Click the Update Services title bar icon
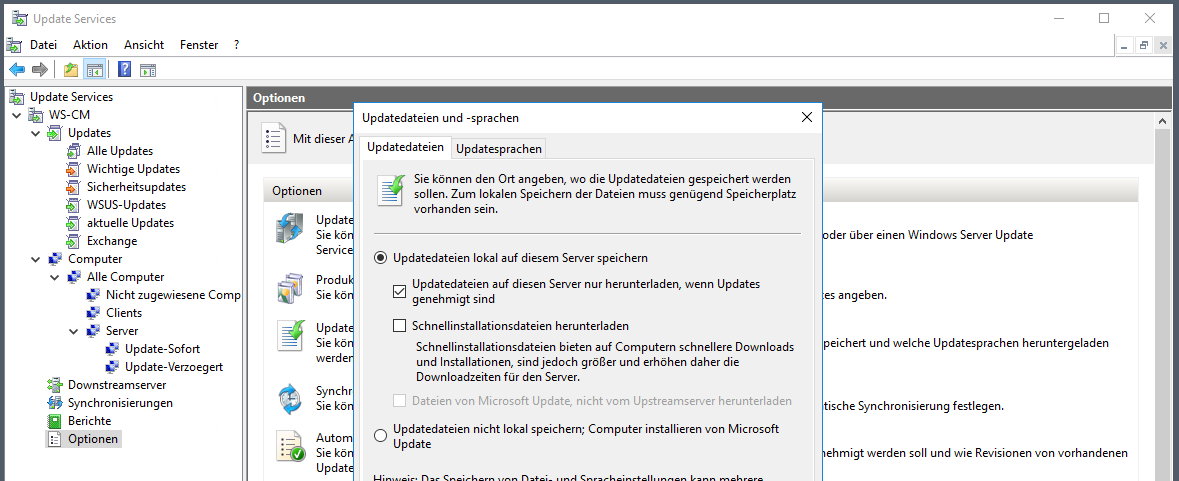1179x481 pixels. coord(19,18)
